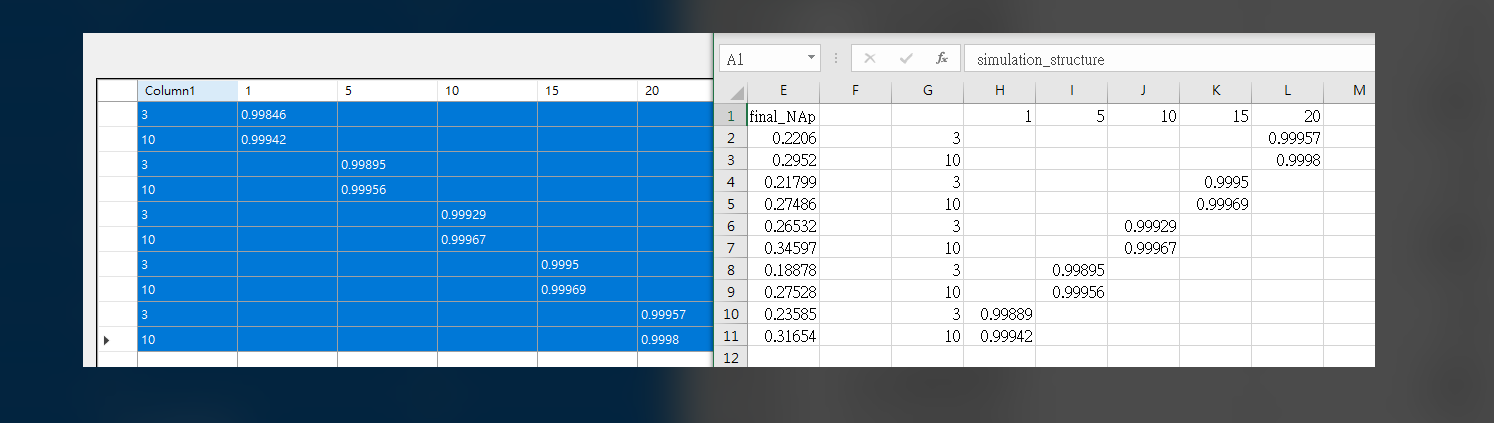Viewport: 1494px width, 423px height.
Task: Select Excel column F header
Action: tap(855, 91)
